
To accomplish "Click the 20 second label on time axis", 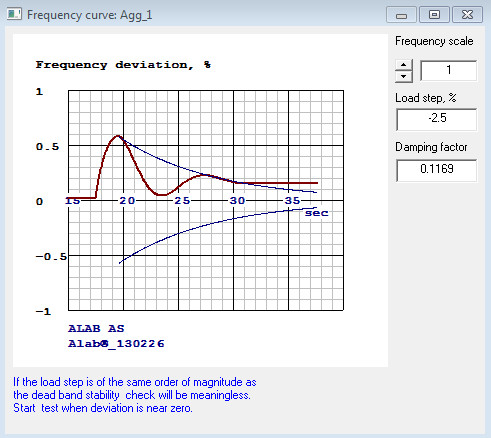I will (x=127, y=200).
